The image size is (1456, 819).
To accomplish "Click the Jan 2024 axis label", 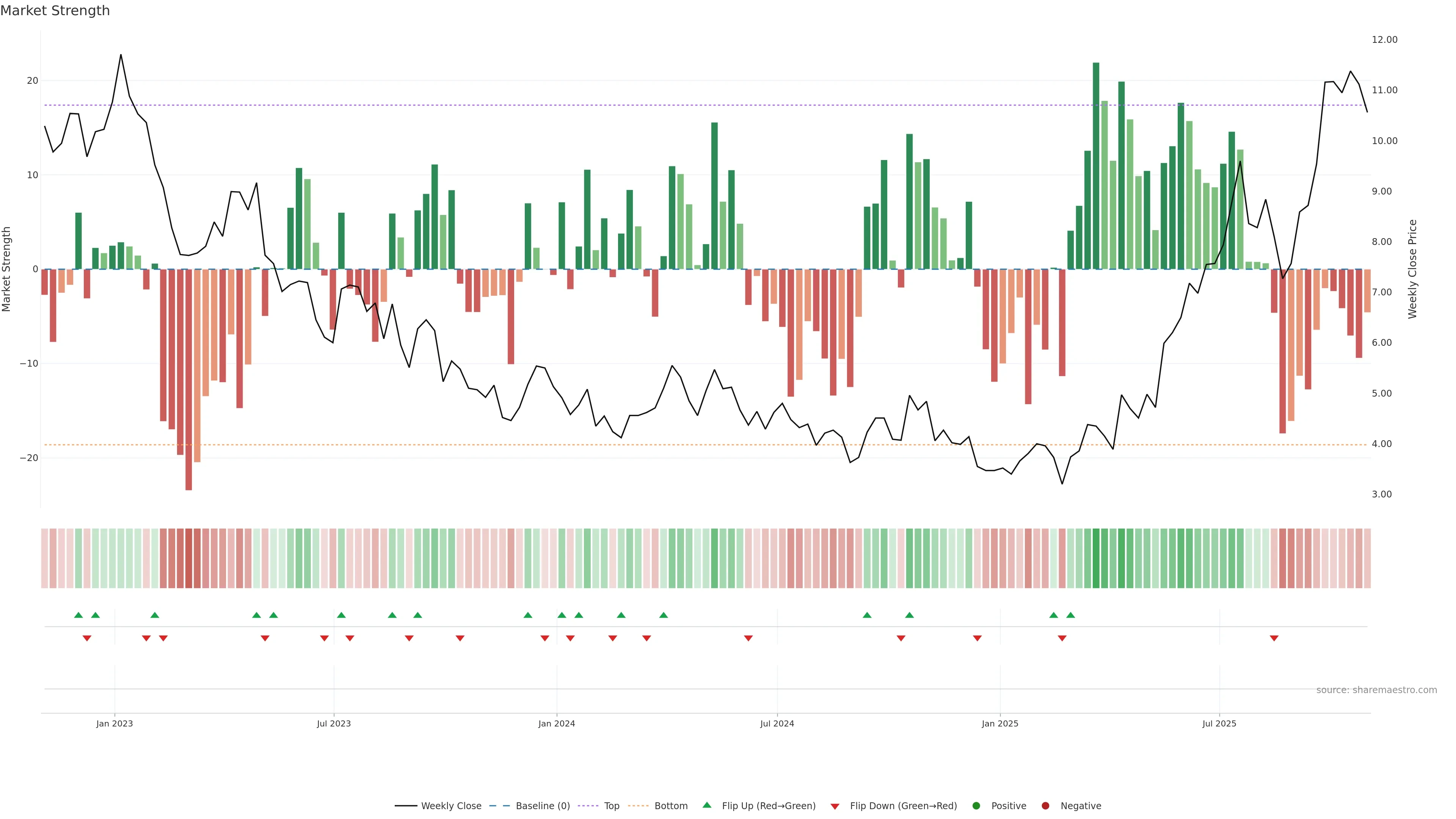I will tap(556, 723).
